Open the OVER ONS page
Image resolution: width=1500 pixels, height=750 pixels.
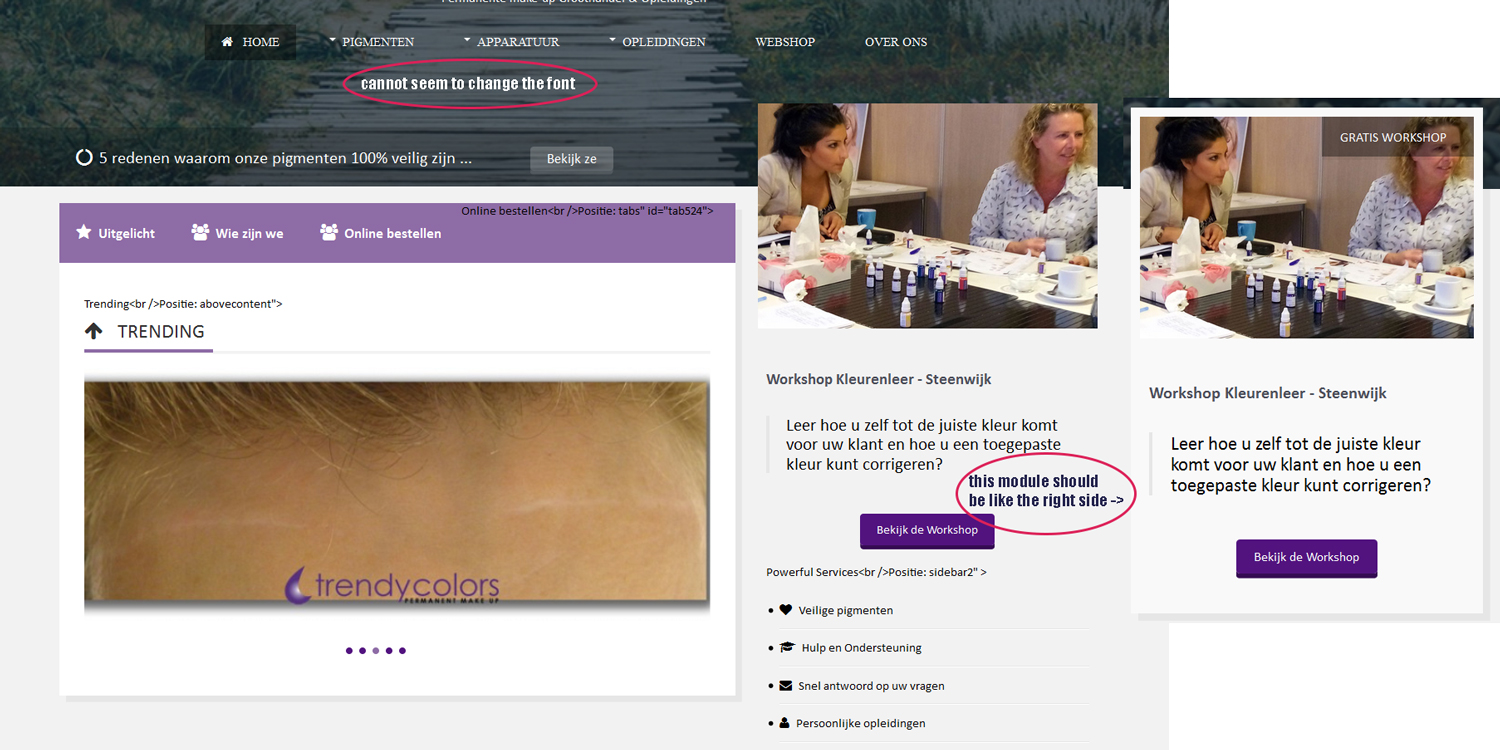coord(896,42)
